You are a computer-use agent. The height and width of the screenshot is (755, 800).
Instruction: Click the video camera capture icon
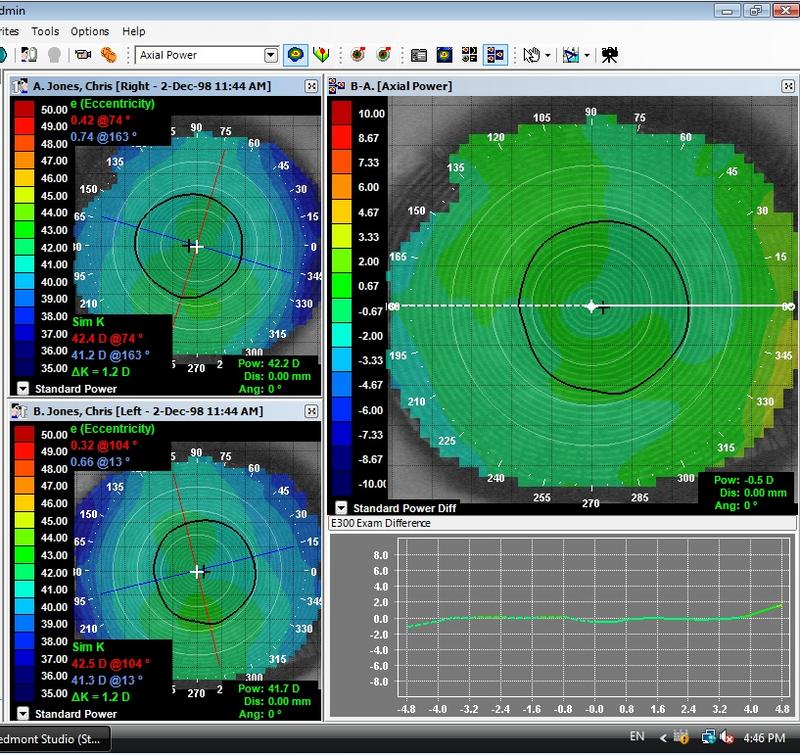point(83,55)
